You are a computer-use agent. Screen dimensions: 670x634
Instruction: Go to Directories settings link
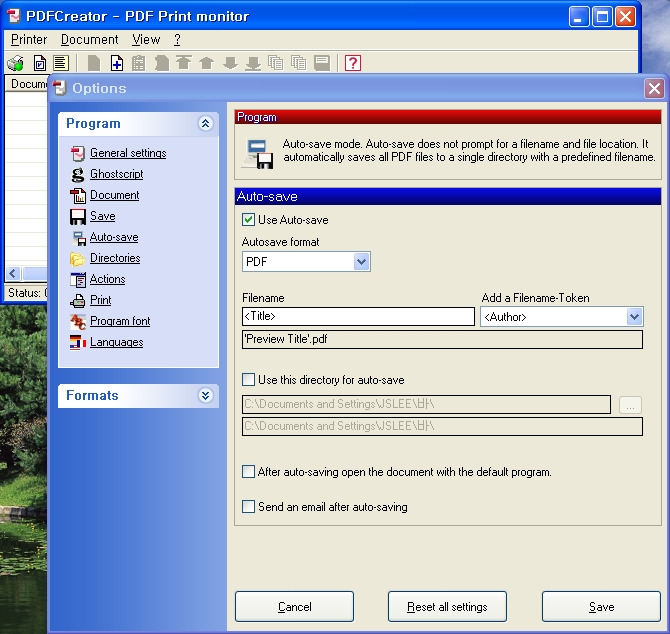(115, 258)
